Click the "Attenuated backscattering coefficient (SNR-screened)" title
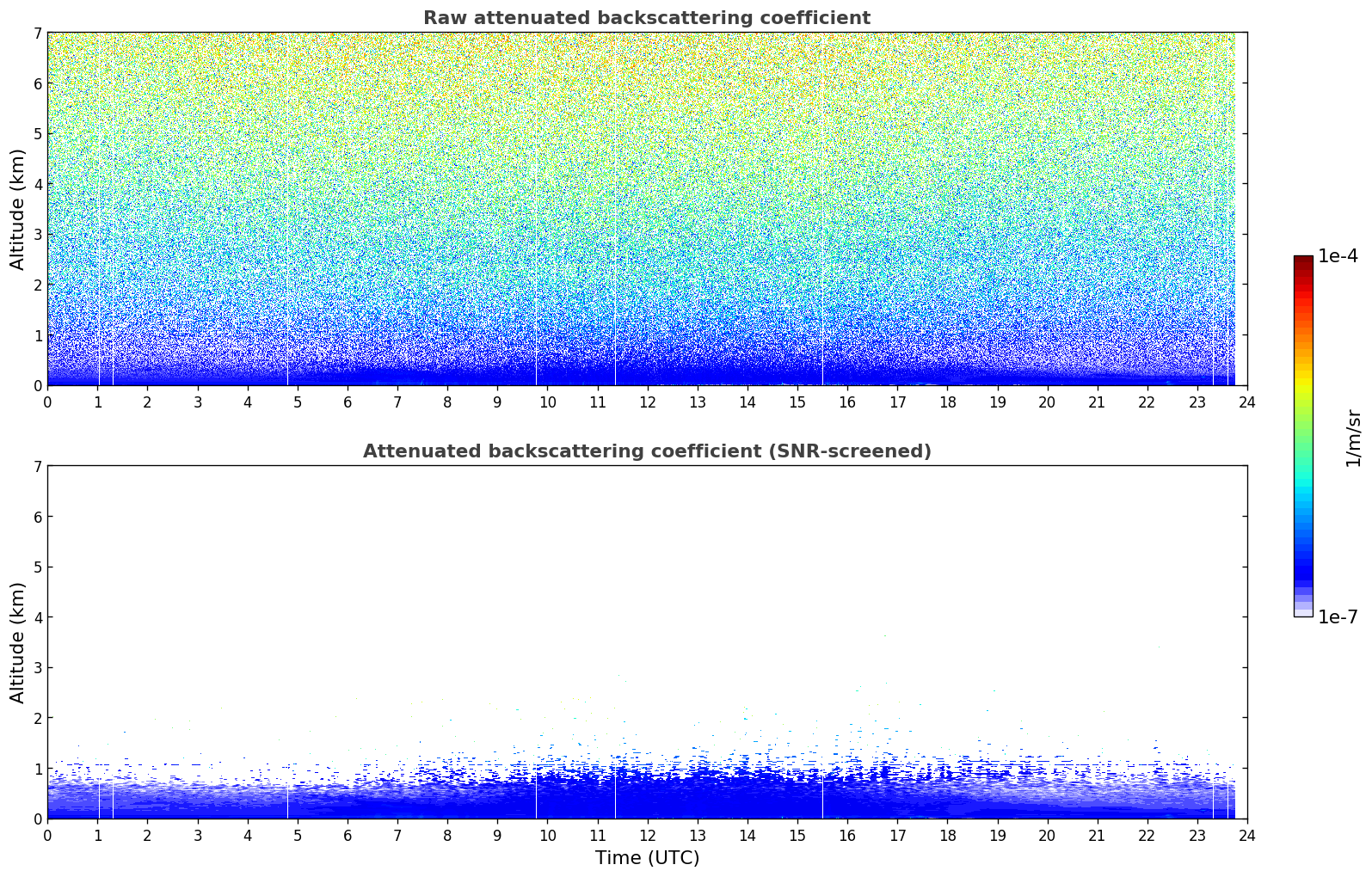The width and height of the screenshot is (1372, 877). click(646, 451)
